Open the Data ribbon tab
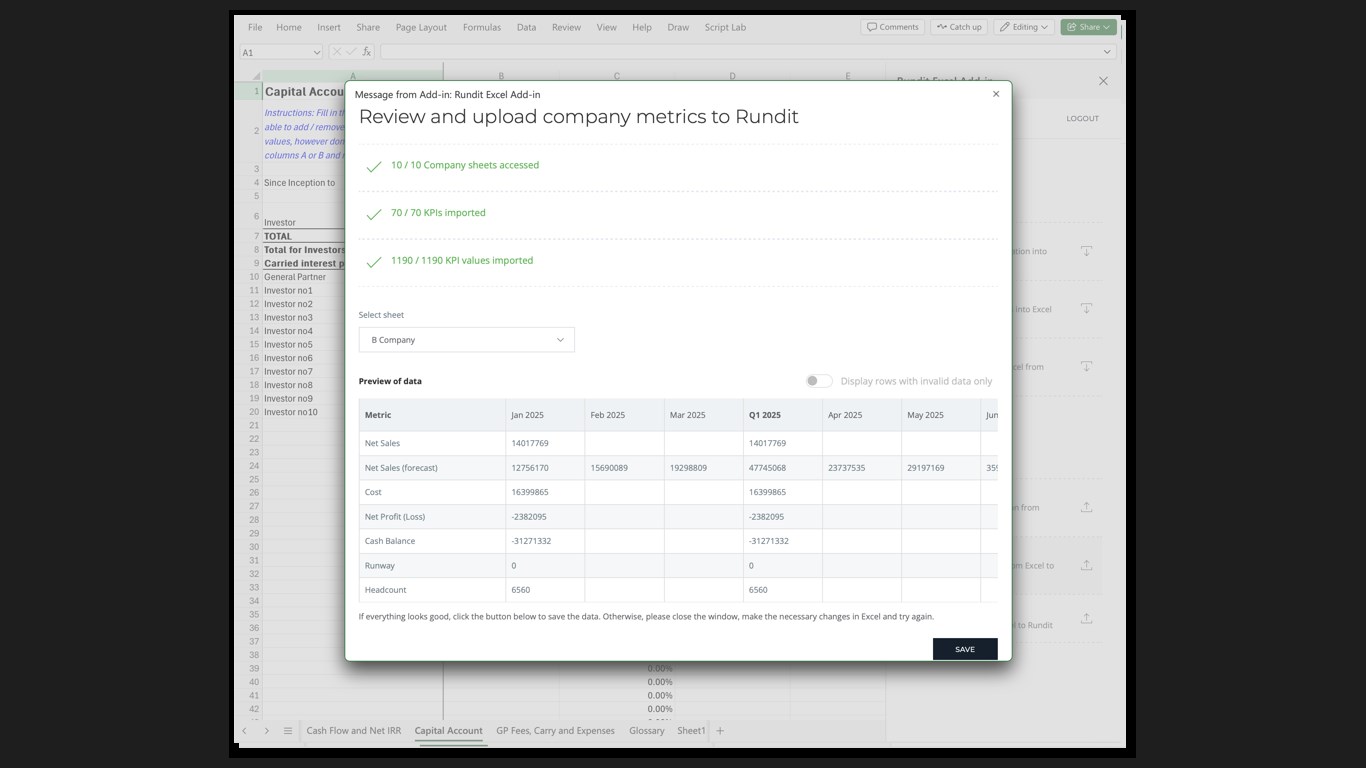This screenshot has height=768, width=1366. (x=526, y=27)
